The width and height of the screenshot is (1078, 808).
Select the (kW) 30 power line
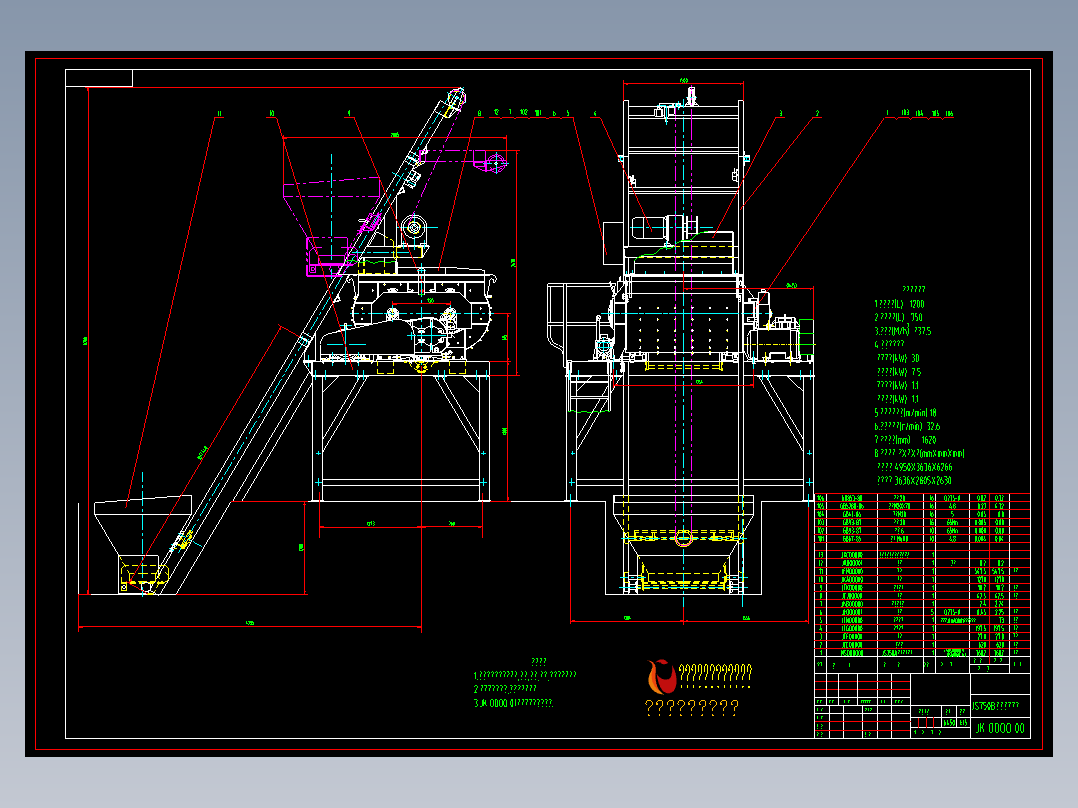click(x=899, y=358)
